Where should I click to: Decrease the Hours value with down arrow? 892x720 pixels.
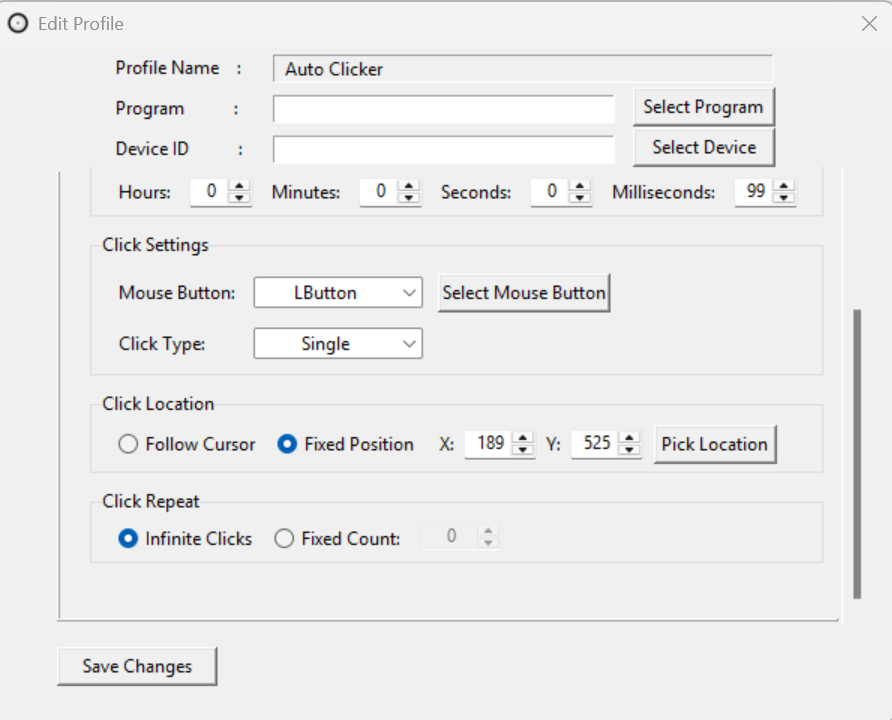click(239, 197)
